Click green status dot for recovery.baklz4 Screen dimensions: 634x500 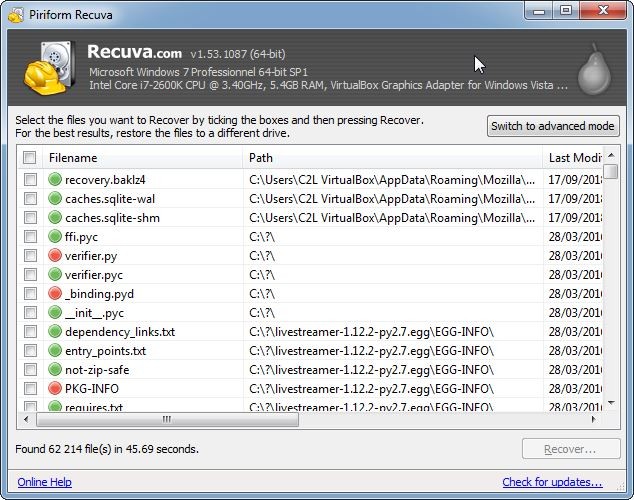pos(55,179)
